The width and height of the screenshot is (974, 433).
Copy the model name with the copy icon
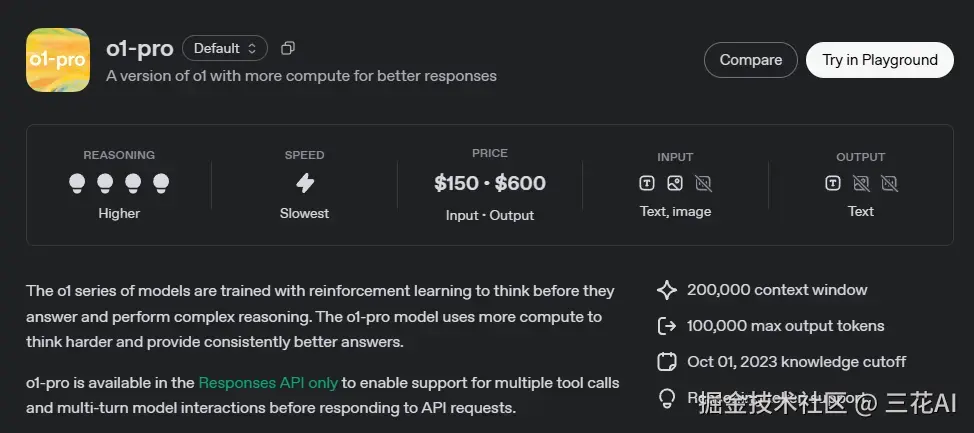point(288,48)
